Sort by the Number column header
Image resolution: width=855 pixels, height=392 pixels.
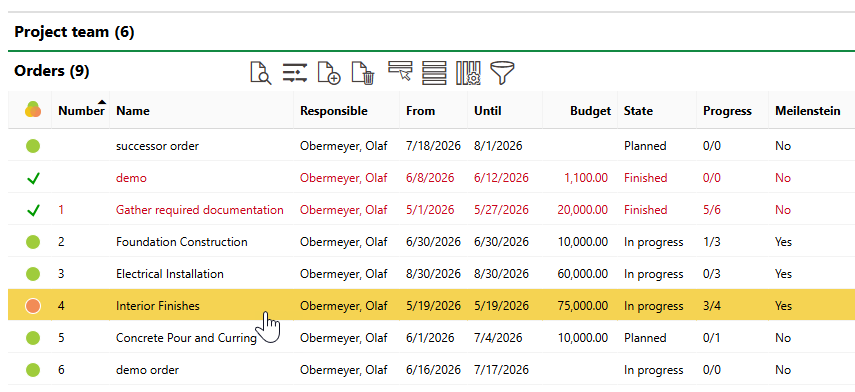[x=81, y=111]
